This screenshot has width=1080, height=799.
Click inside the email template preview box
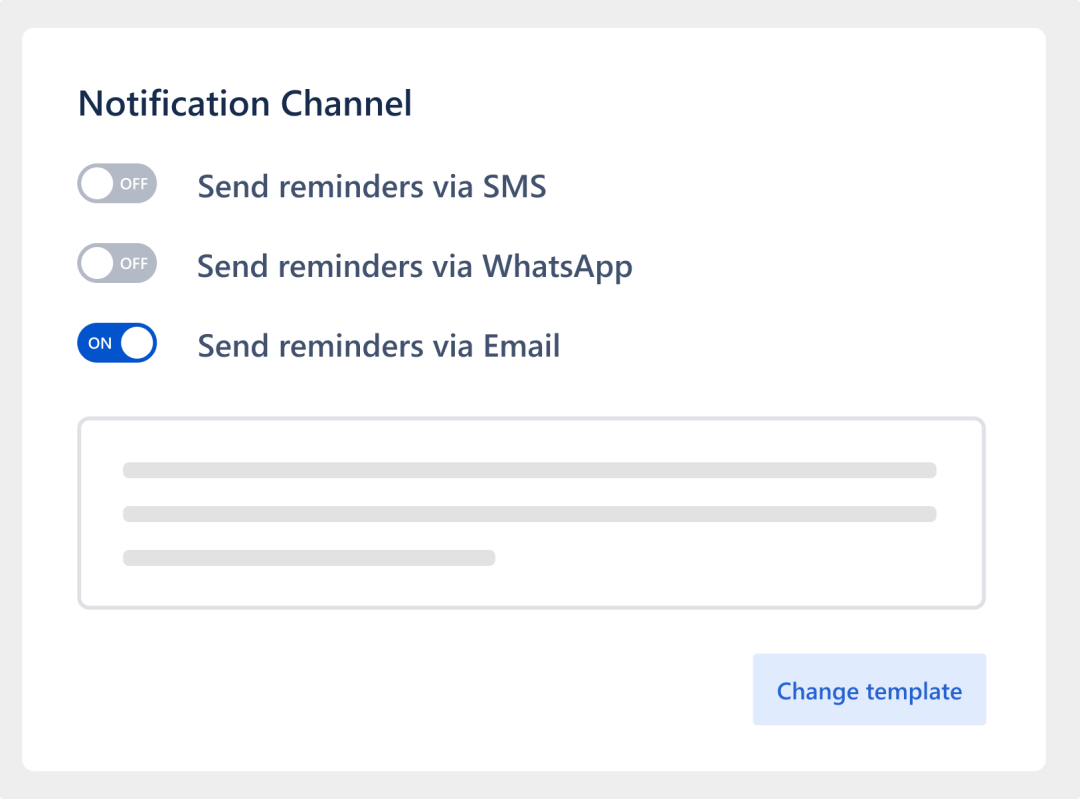point(531,513)
